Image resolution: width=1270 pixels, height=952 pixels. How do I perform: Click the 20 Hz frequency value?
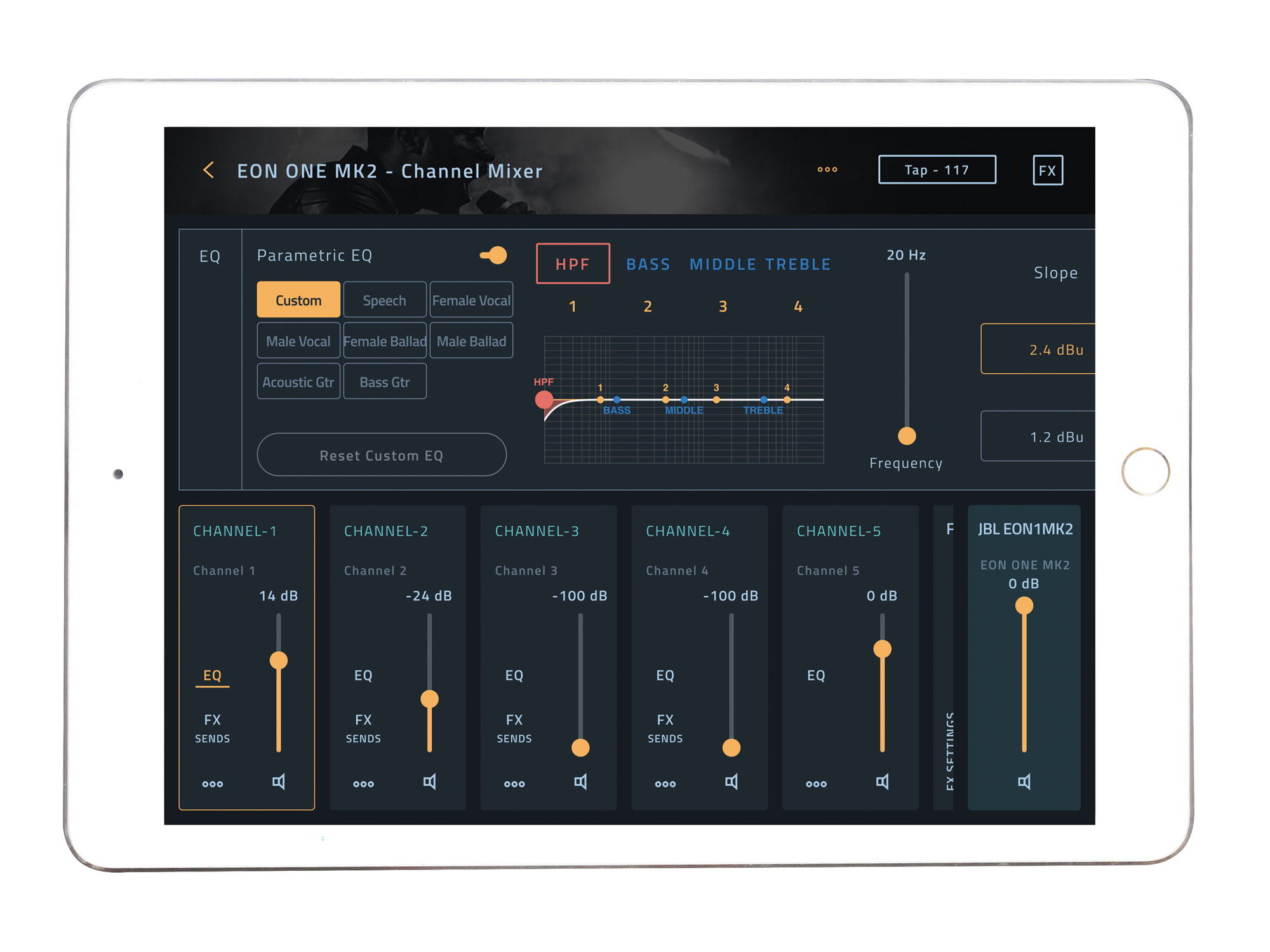pos(906,255)
